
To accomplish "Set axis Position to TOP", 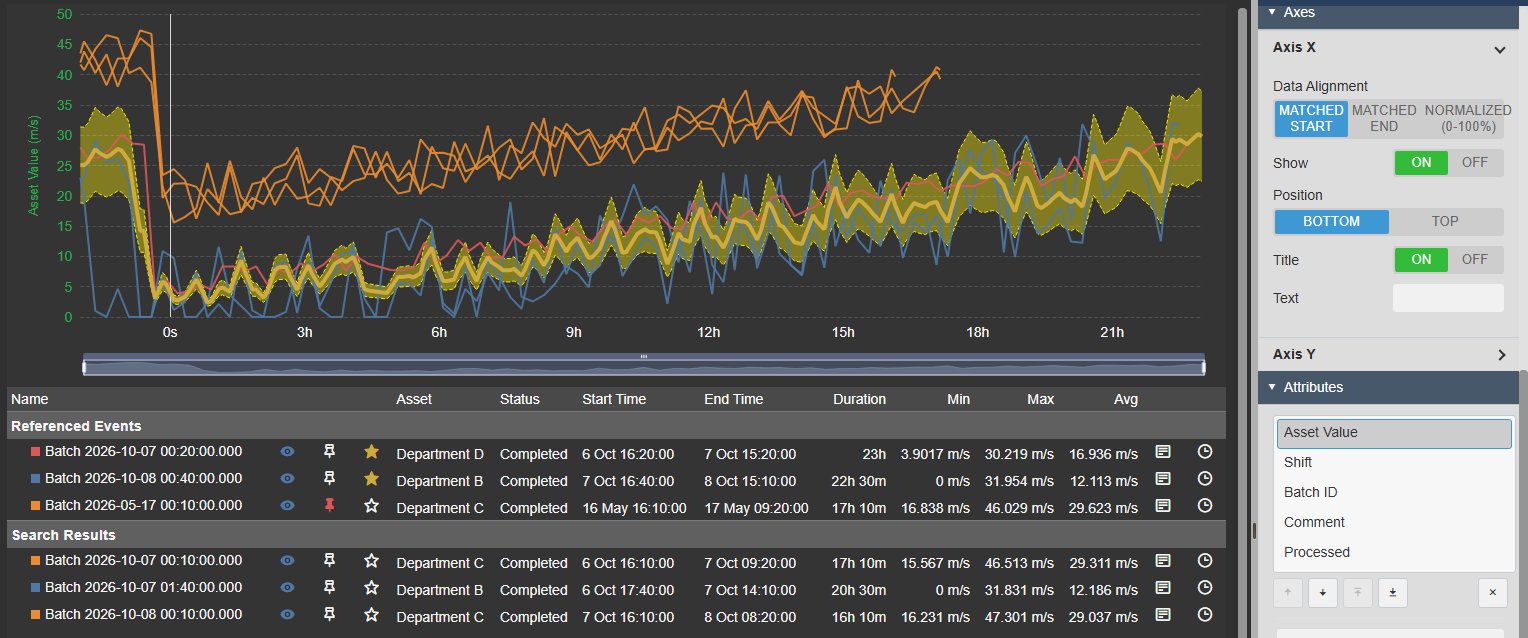I will point(1445,222).
